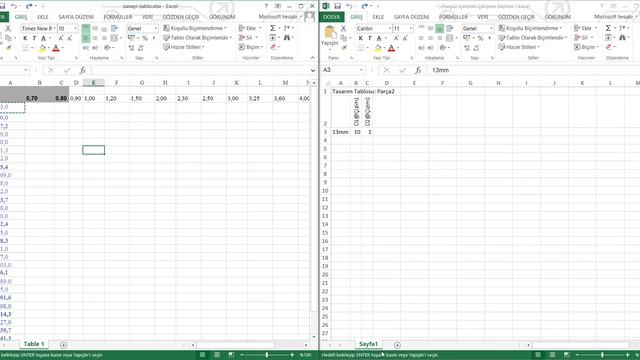Screen dimensions: 640x360
Task: Click Italic (T) in sanayi-tablo window
Action: pos(34,38)
